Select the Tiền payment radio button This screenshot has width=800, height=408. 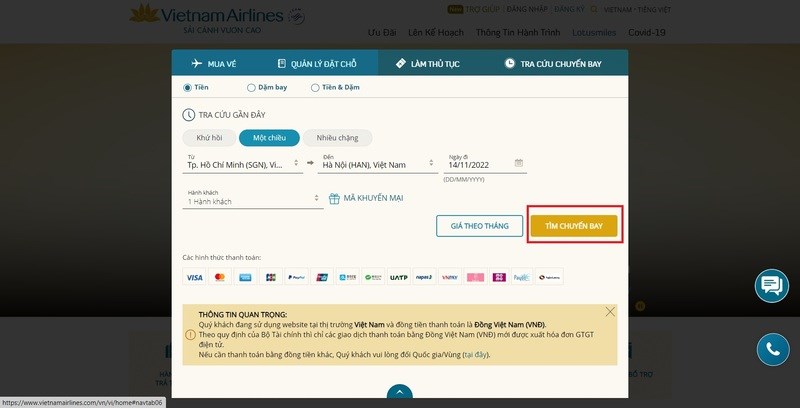tap(187, 88)
